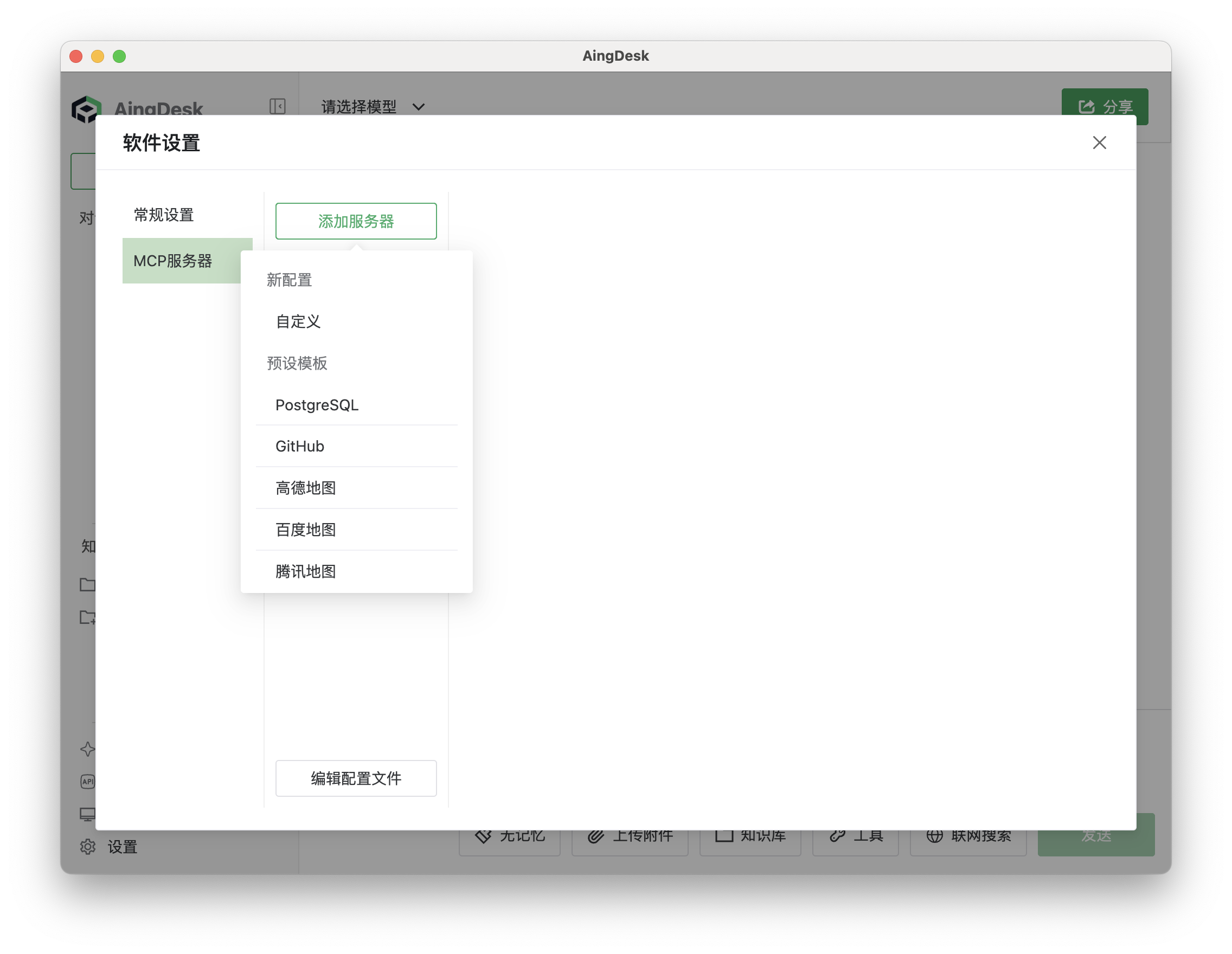Screen dimensions: 1232x954
Task: Click the 分享 share icon button
Action: point(1087,107)
